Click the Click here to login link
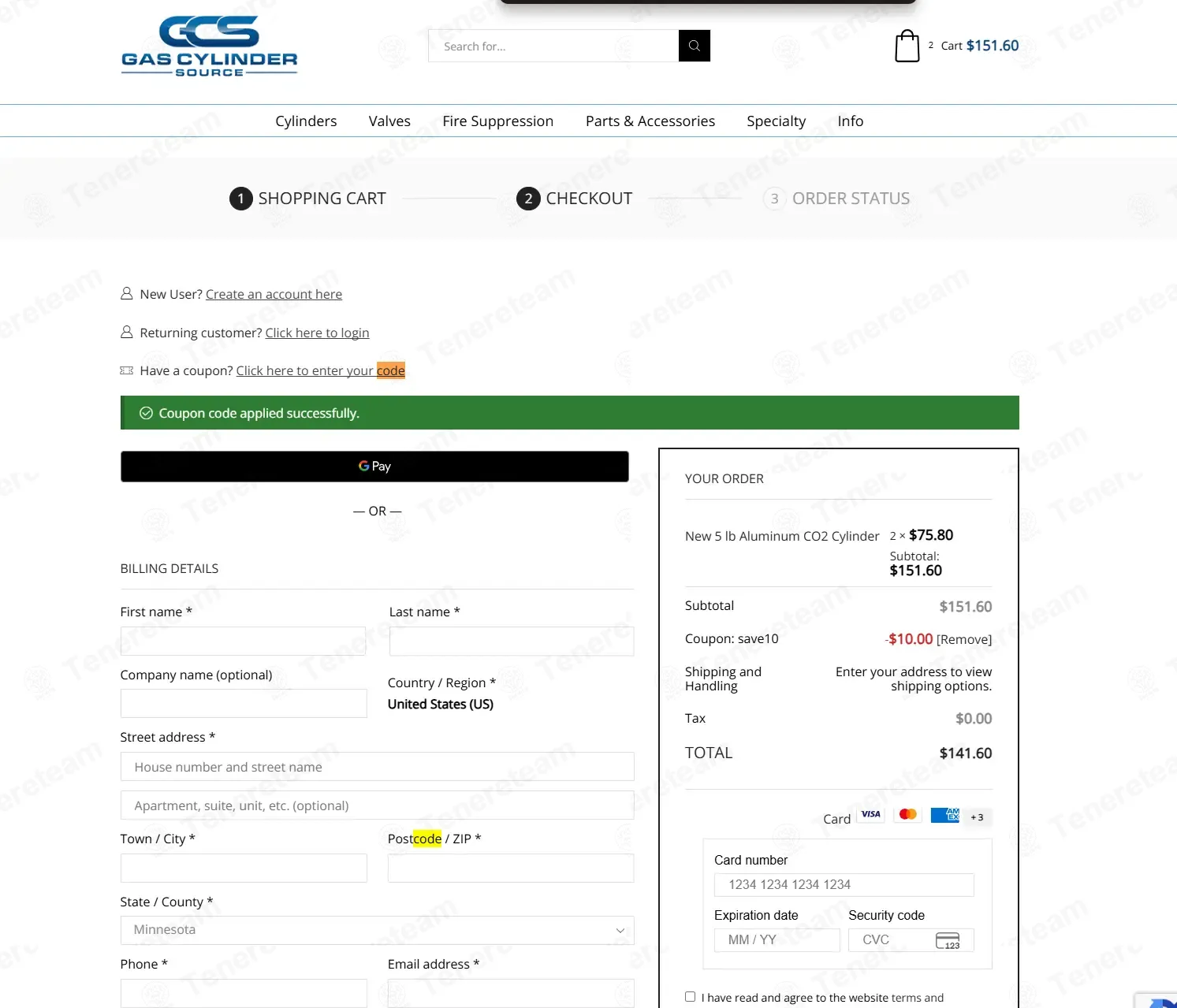The height and width of the screenshot is (1008, 1177). coord(317,333)
